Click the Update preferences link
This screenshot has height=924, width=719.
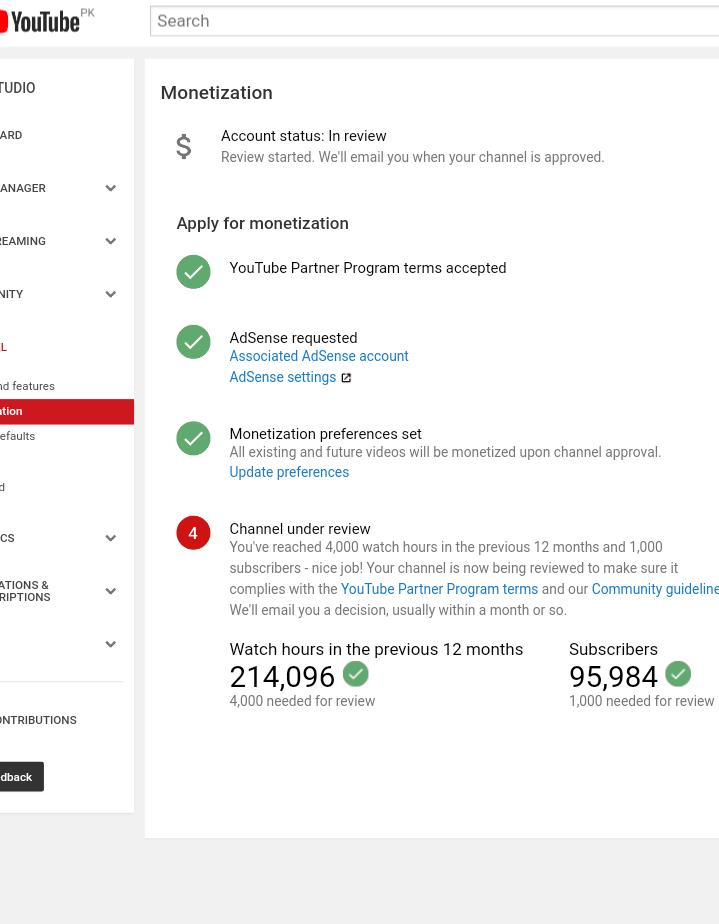point(289,472)
